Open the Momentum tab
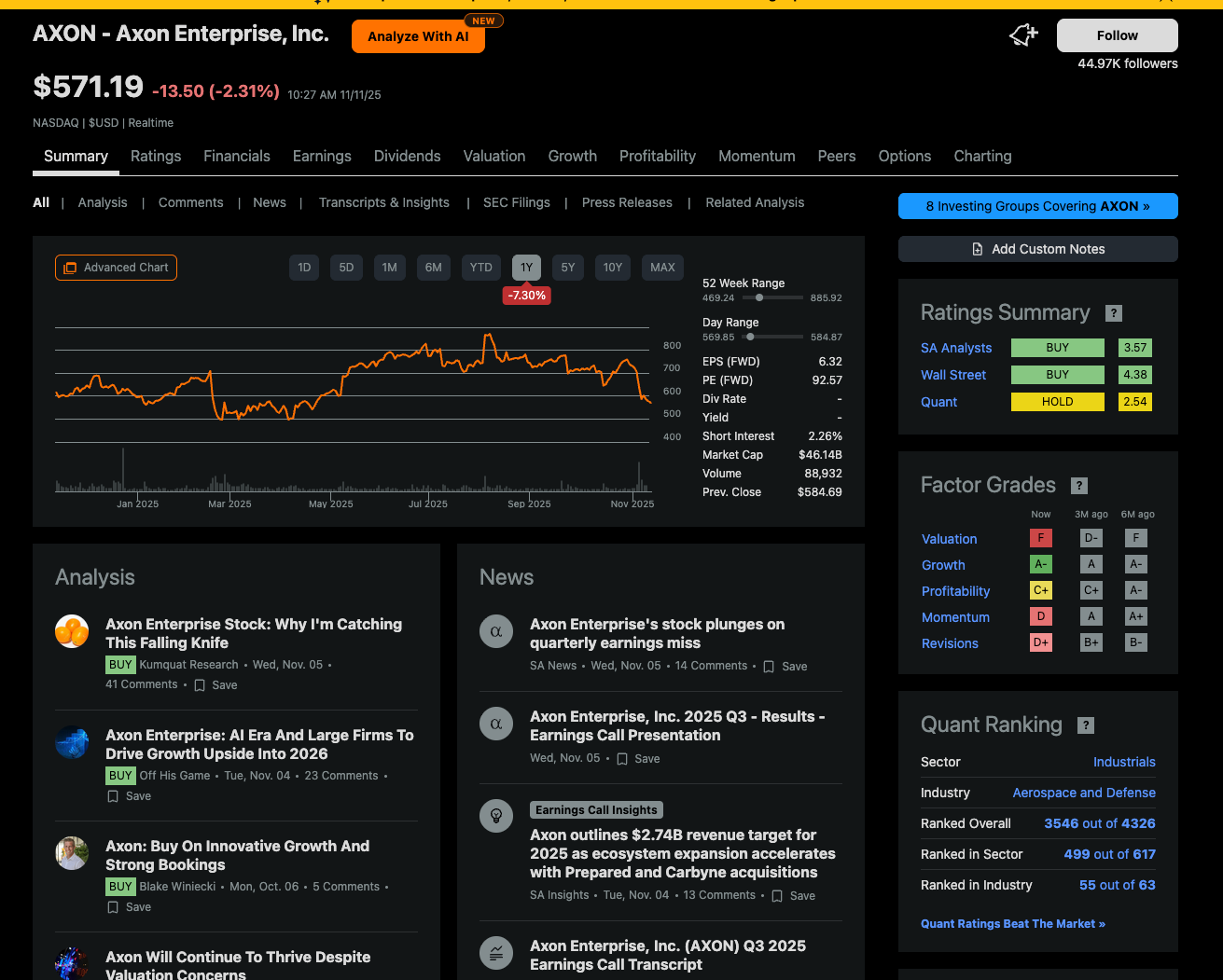The image size is (1223, 980). (757, 157)
